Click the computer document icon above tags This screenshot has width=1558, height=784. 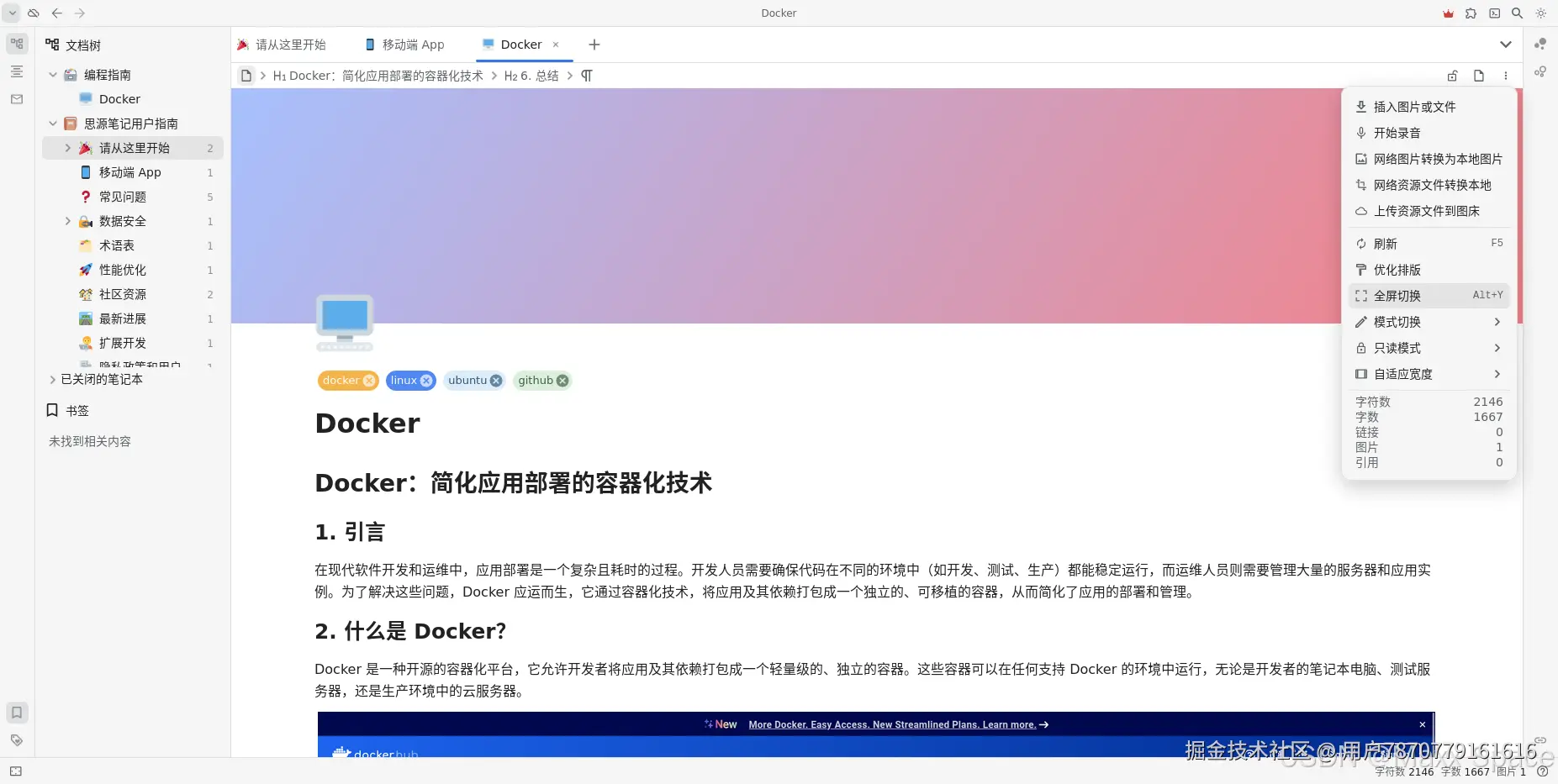(x=345, y=323)
